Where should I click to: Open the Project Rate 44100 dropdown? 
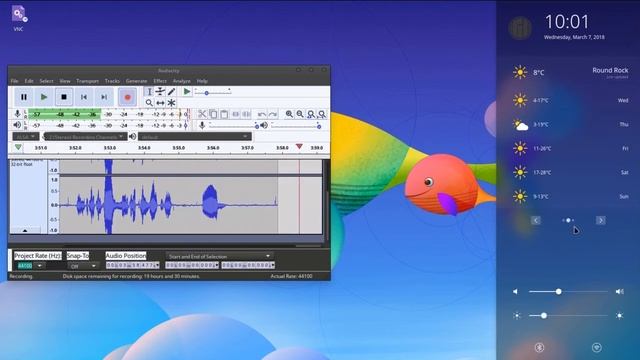(x=40, y=266)
